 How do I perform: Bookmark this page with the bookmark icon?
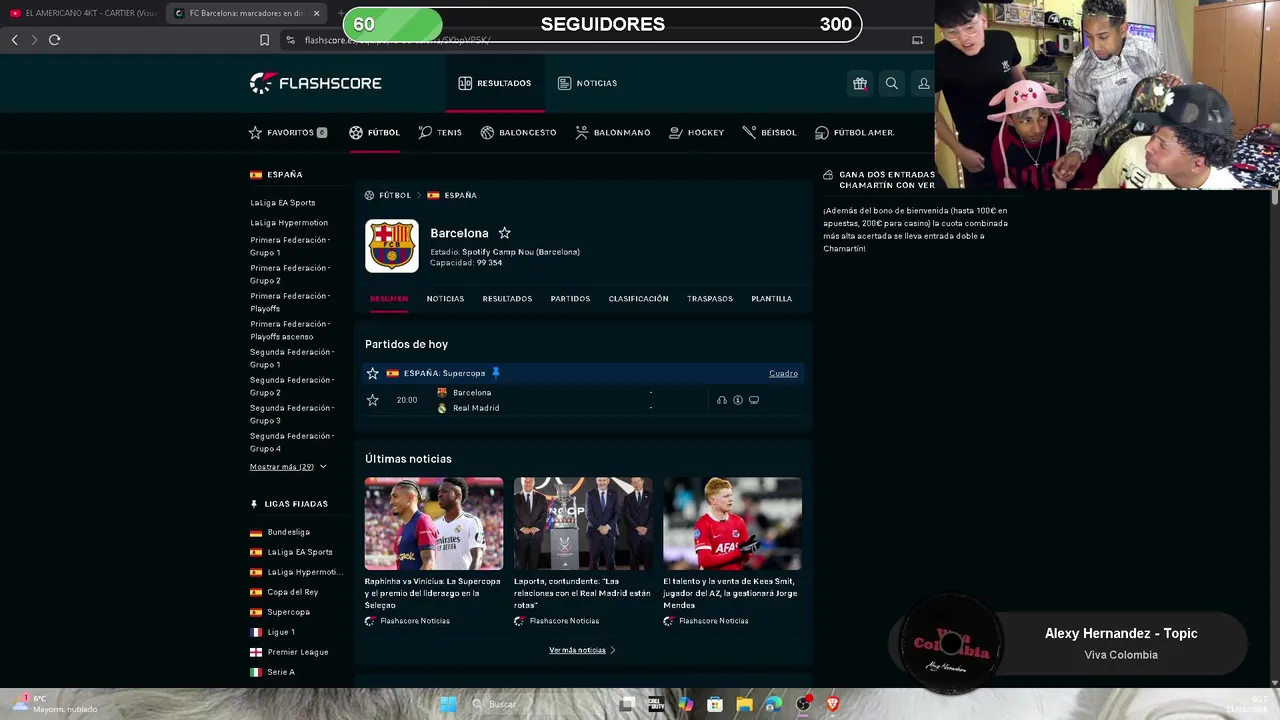tap(264, 40)
